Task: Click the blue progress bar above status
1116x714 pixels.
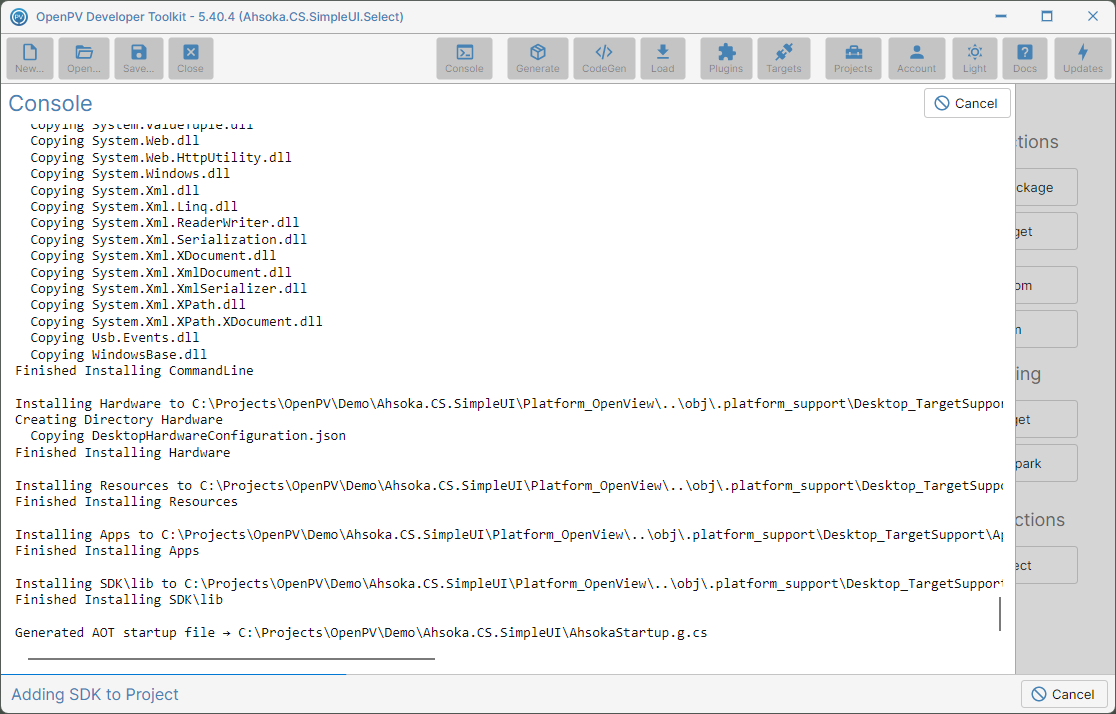Action: pyautogui.click(x=174, y=673)
